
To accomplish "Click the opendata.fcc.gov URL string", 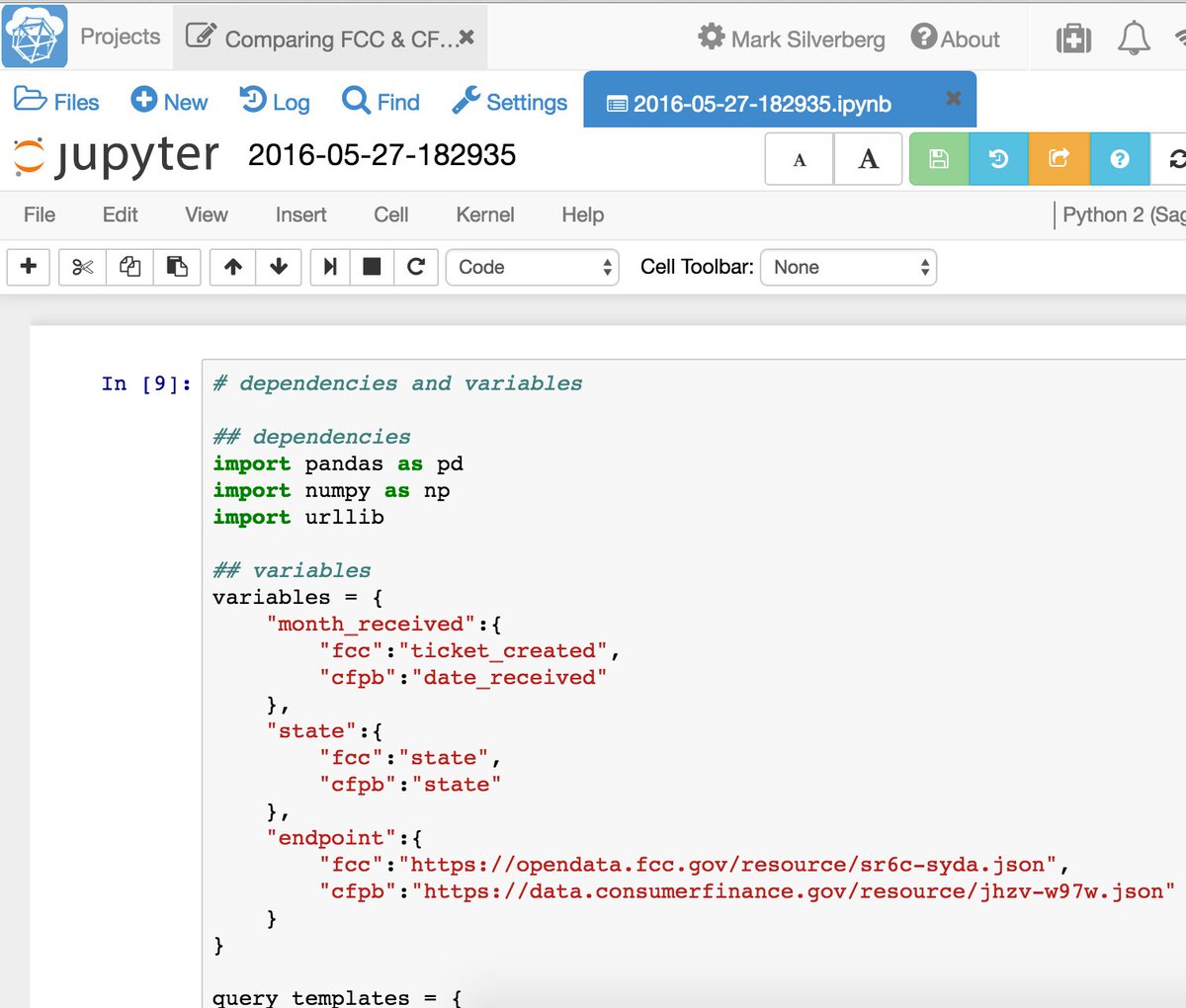I will 727,864.
